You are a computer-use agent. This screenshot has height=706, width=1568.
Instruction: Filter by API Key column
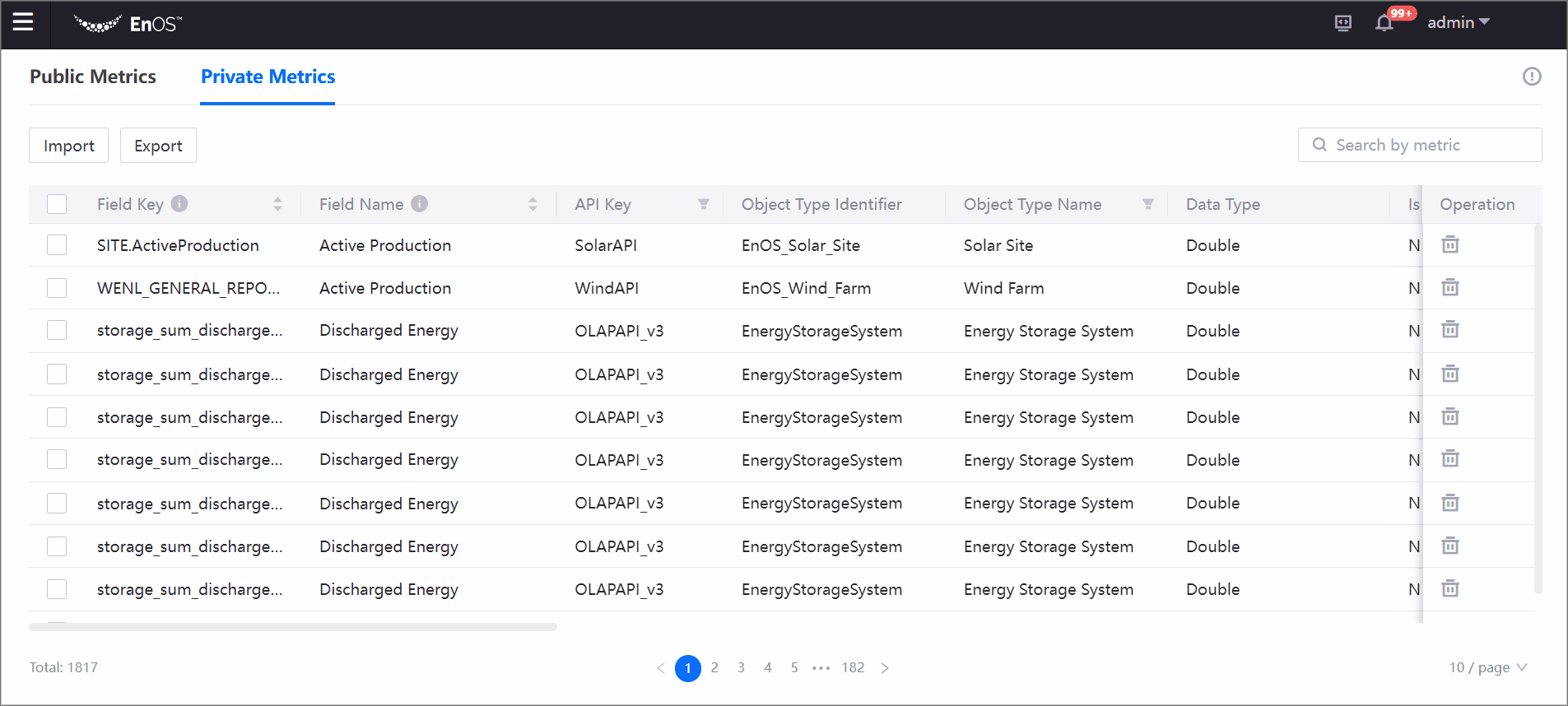point(704,204)
